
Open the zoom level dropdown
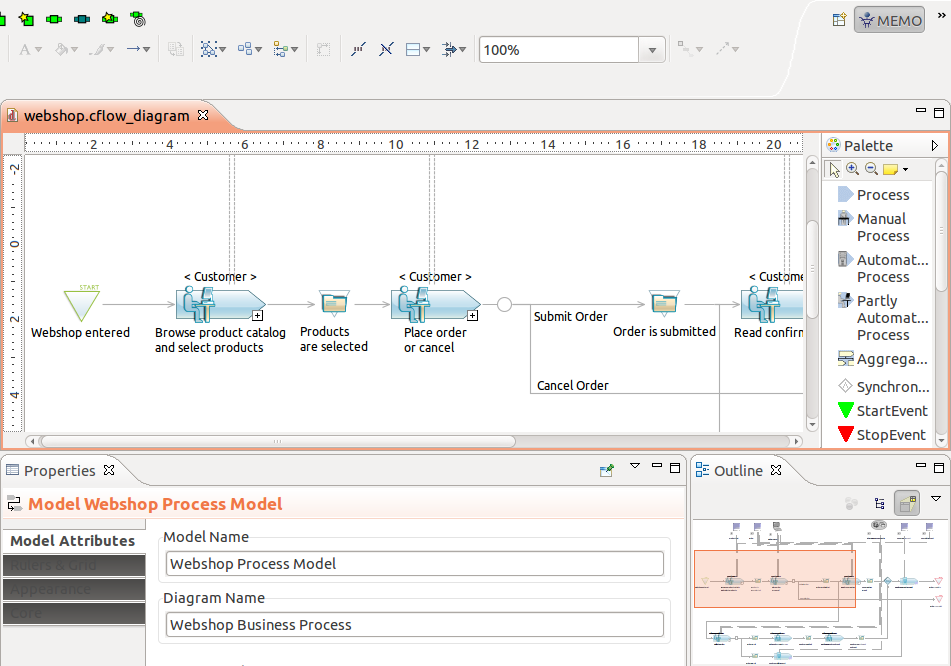(652, 50)
